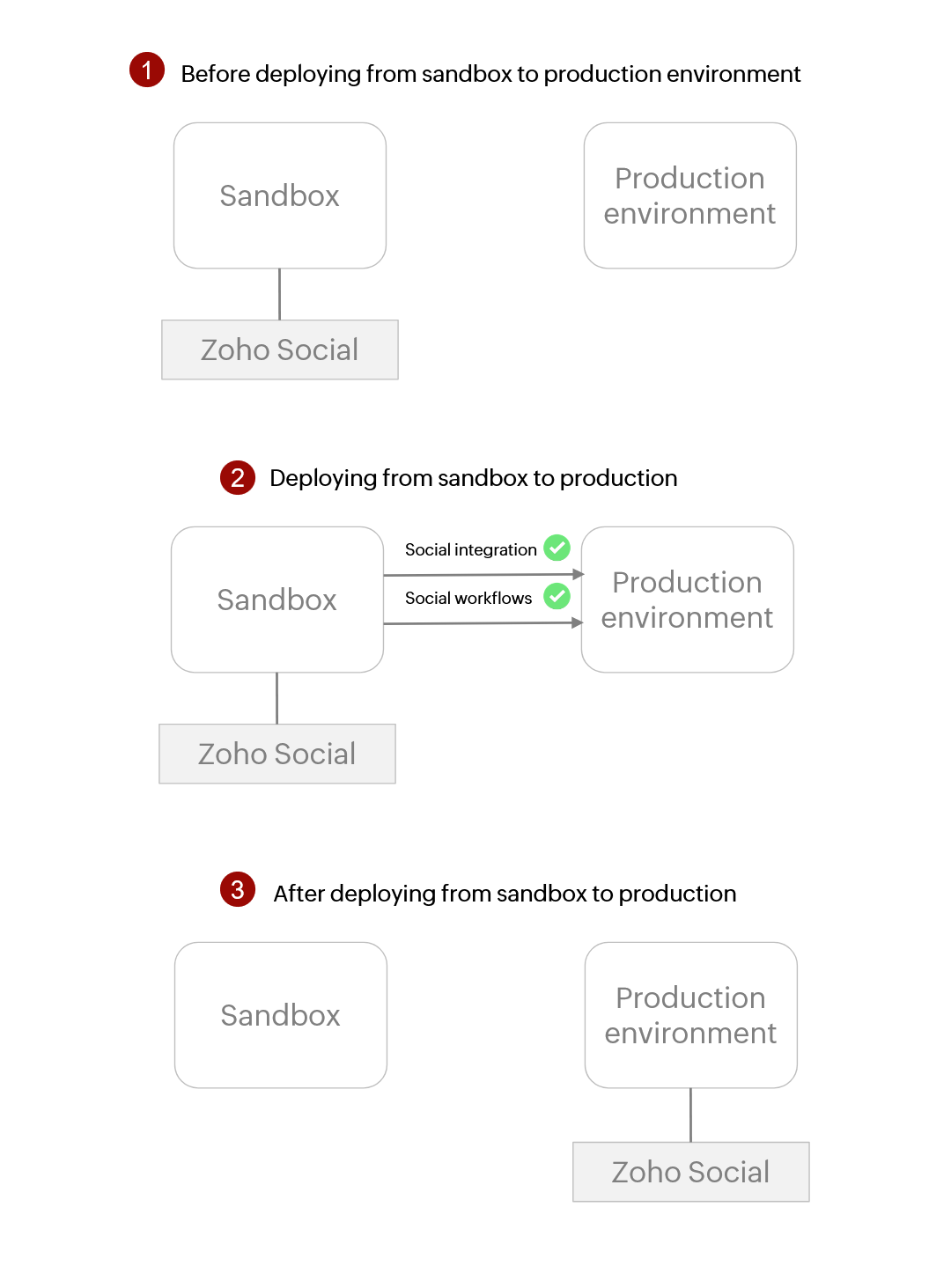Screen dimensions: 951x1288
Task: Click the green checkmark beside Social integration
Action: pos(557,548)
